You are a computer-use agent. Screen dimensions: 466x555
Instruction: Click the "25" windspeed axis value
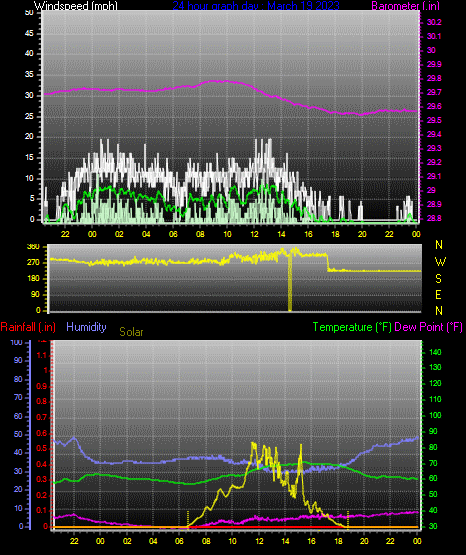(x=29, y=116)
